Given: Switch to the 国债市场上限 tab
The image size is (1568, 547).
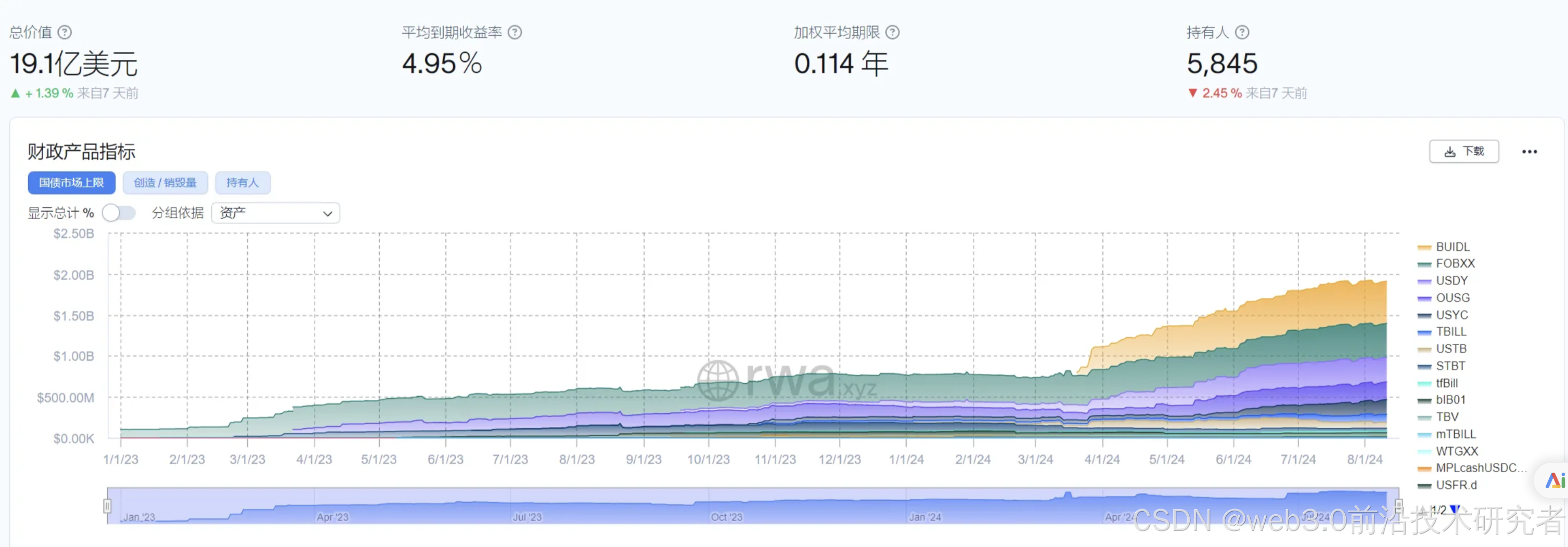Looking at the screenshot, I should tap(72, 183).
